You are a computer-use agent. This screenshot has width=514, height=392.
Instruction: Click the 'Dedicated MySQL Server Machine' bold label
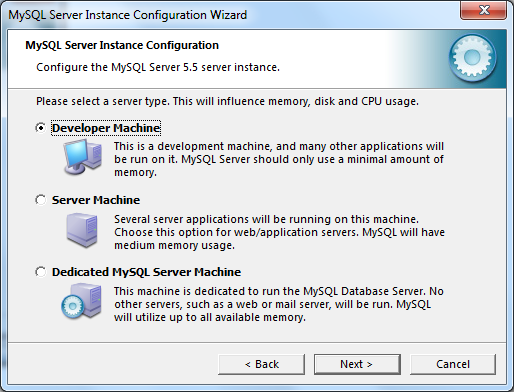point(146,272)
